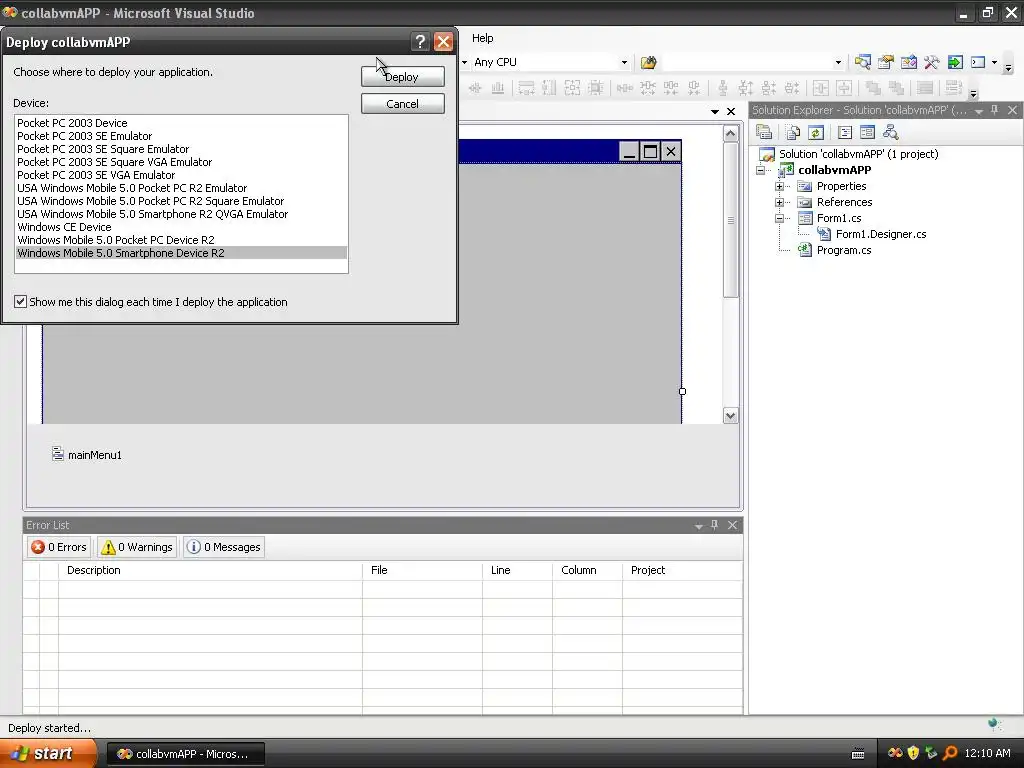Toggle the 0 Messages filter
Screen dimensions: 1024x768
pos(224,547)
